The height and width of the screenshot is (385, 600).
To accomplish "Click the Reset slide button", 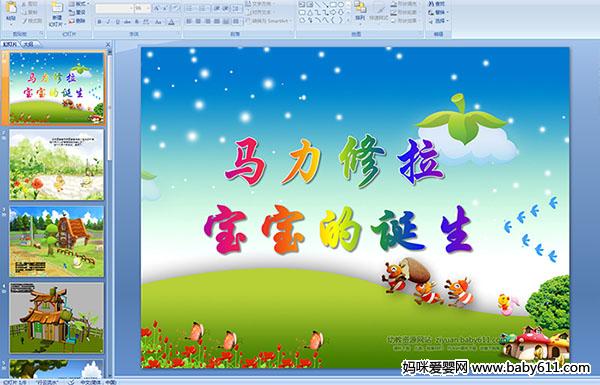I will pyautogui.click(x=78, y=12).
